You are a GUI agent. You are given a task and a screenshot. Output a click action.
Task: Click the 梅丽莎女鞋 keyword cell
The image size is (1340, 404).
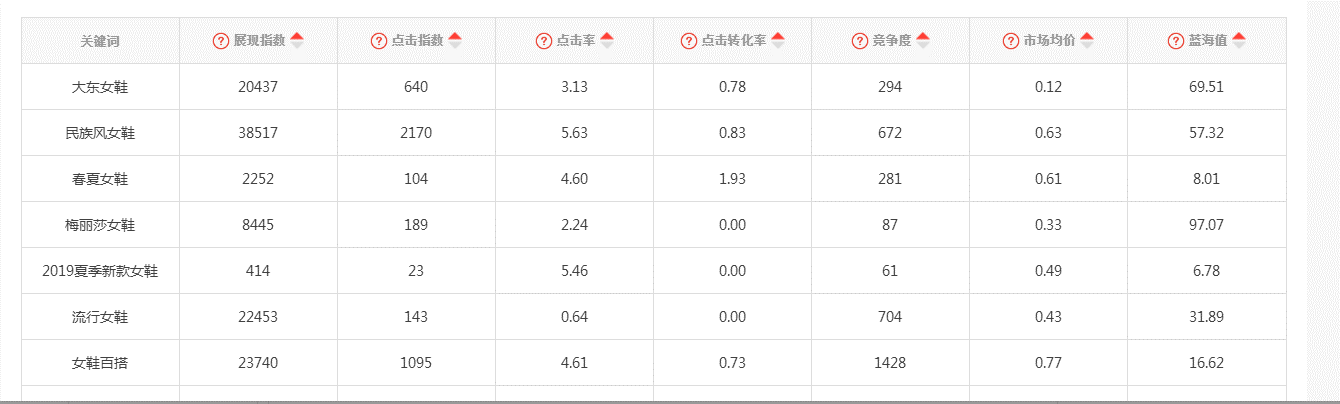pyautogui.click(x=100, y=225)
